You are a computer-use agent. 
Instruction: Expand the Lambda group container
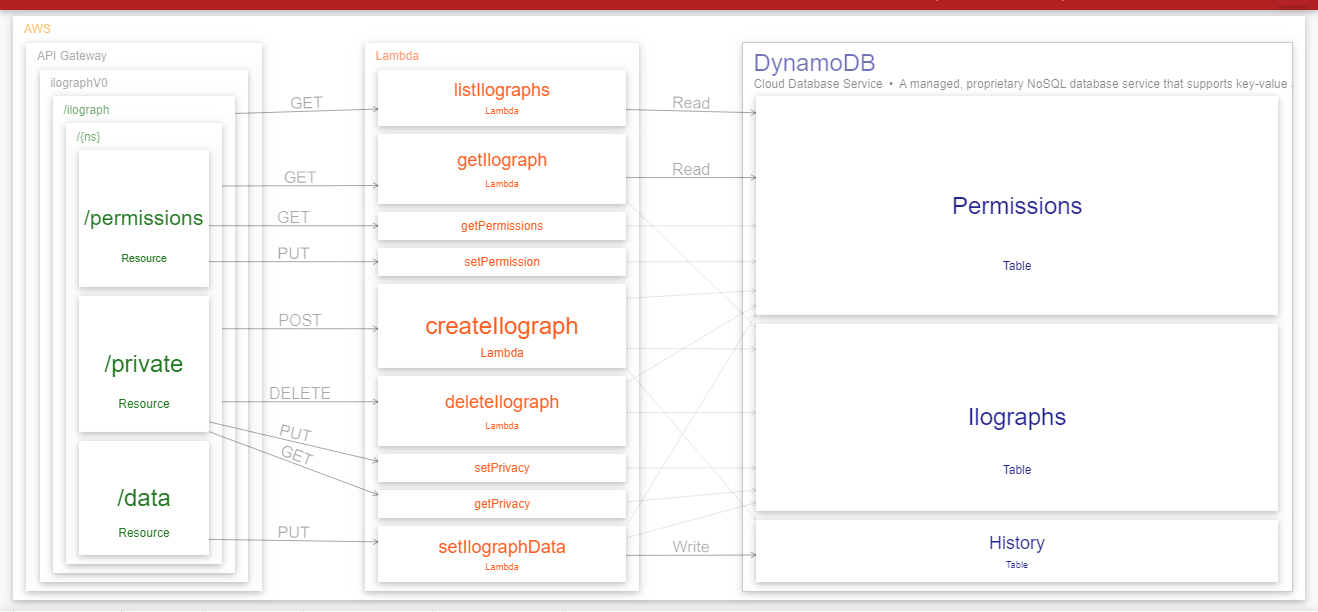(397, 55)
